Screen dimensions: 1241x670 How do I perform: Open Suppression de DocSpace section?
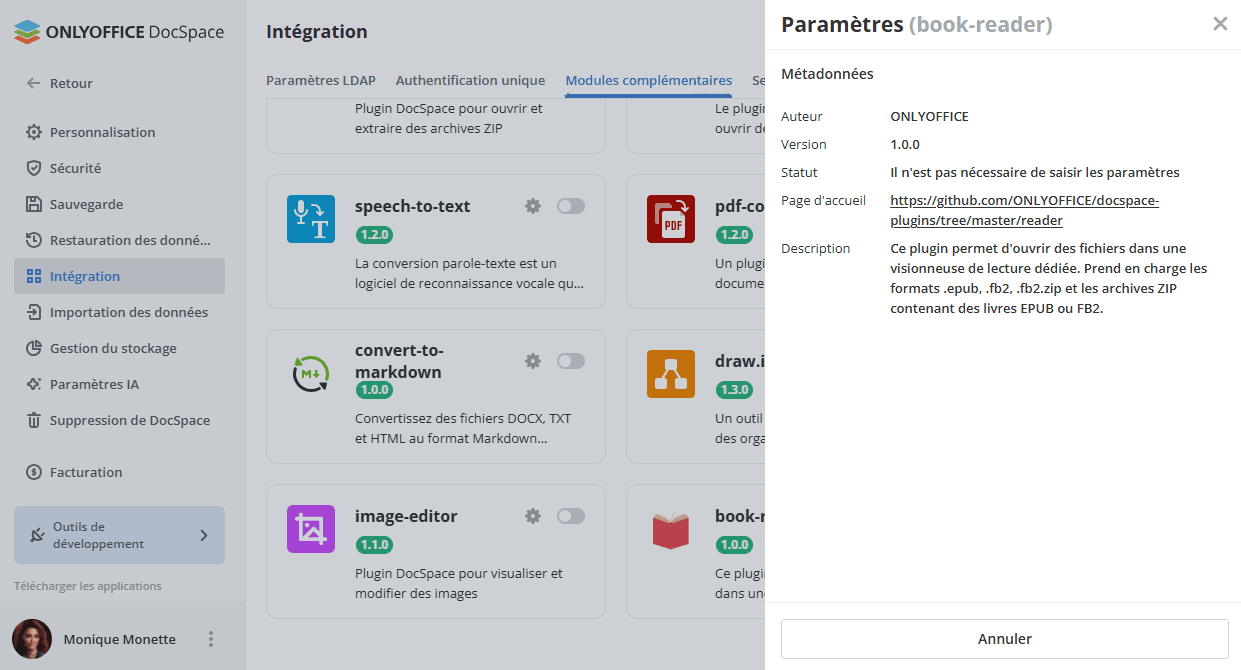(119, 420)
